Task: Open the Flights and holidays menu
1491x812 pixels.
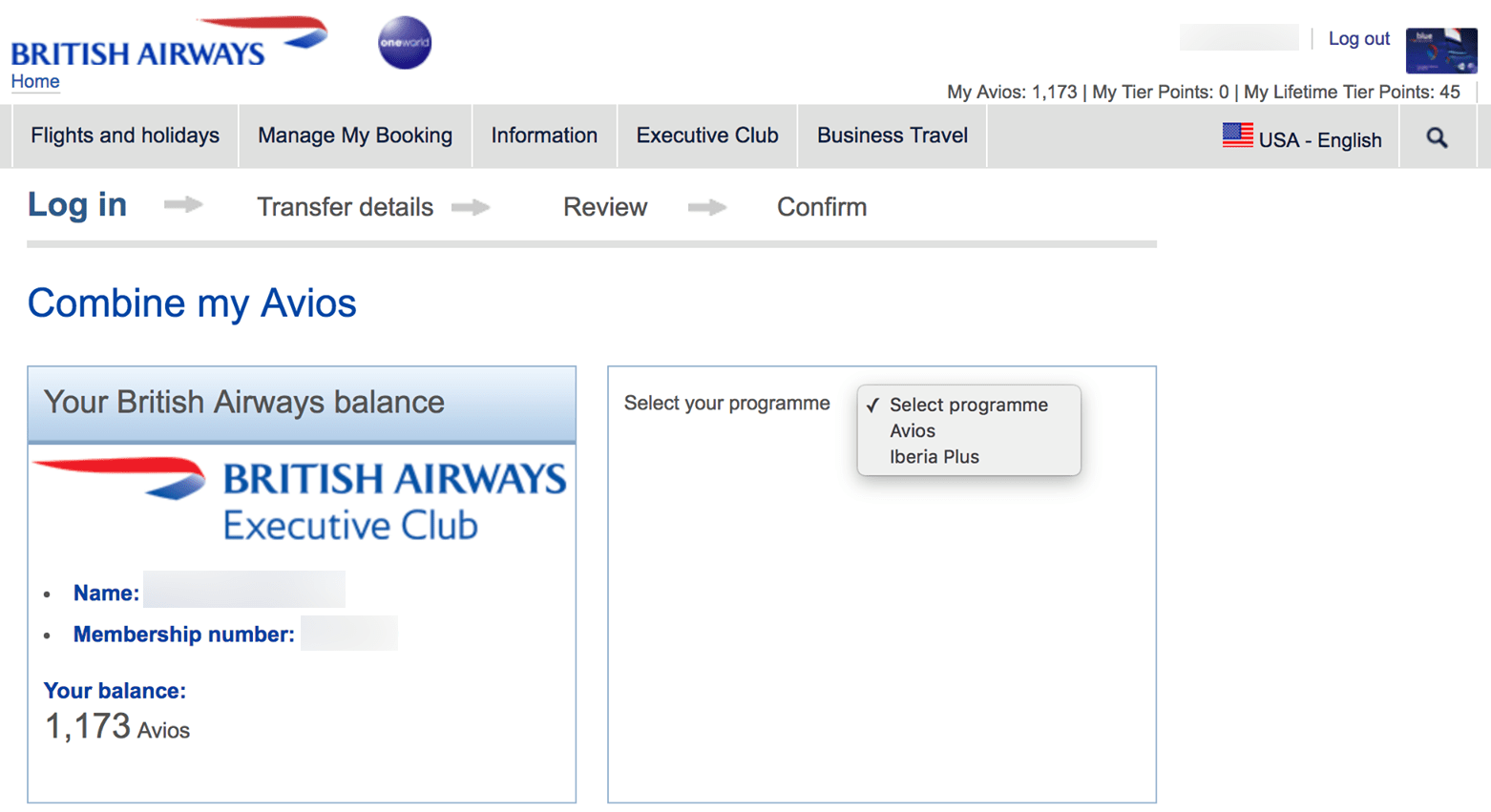Action: 124,135
